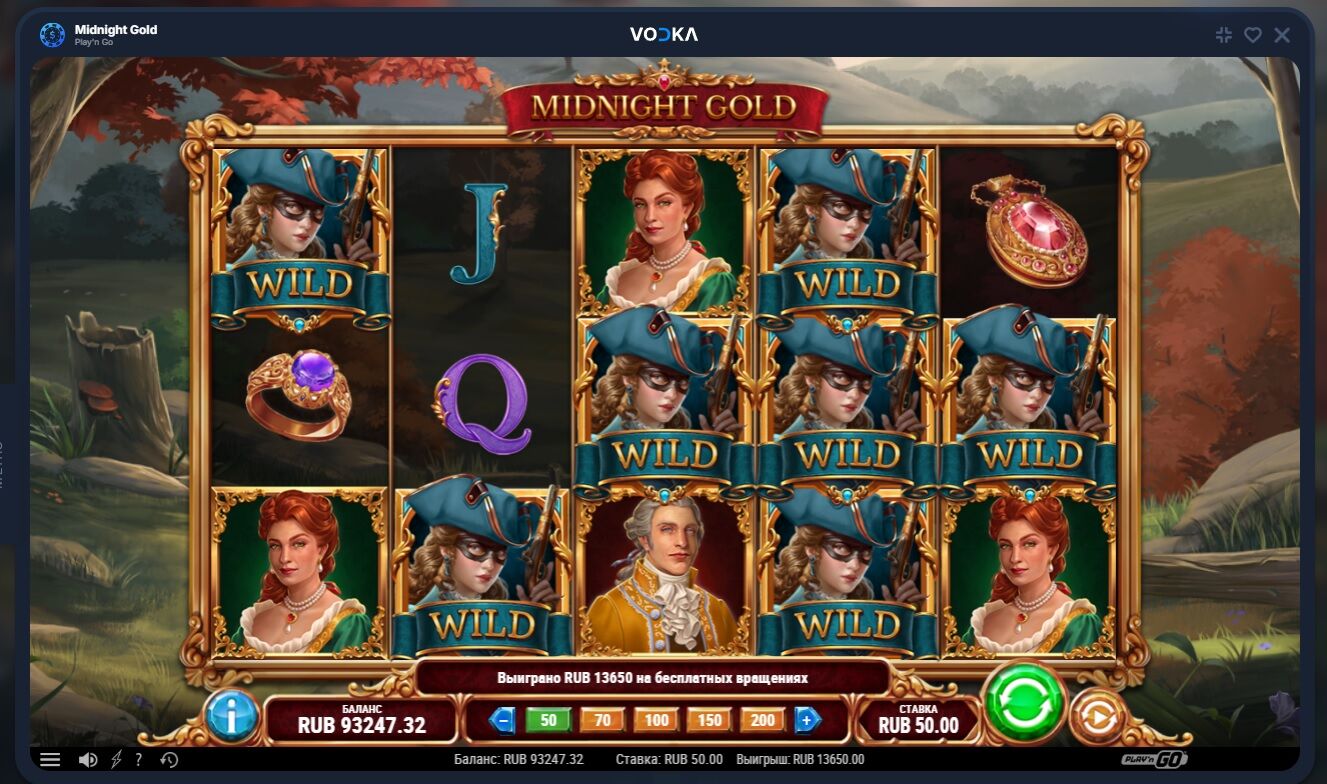Choose the 150 bet value
1327x784 pixels.
(709, 719)
